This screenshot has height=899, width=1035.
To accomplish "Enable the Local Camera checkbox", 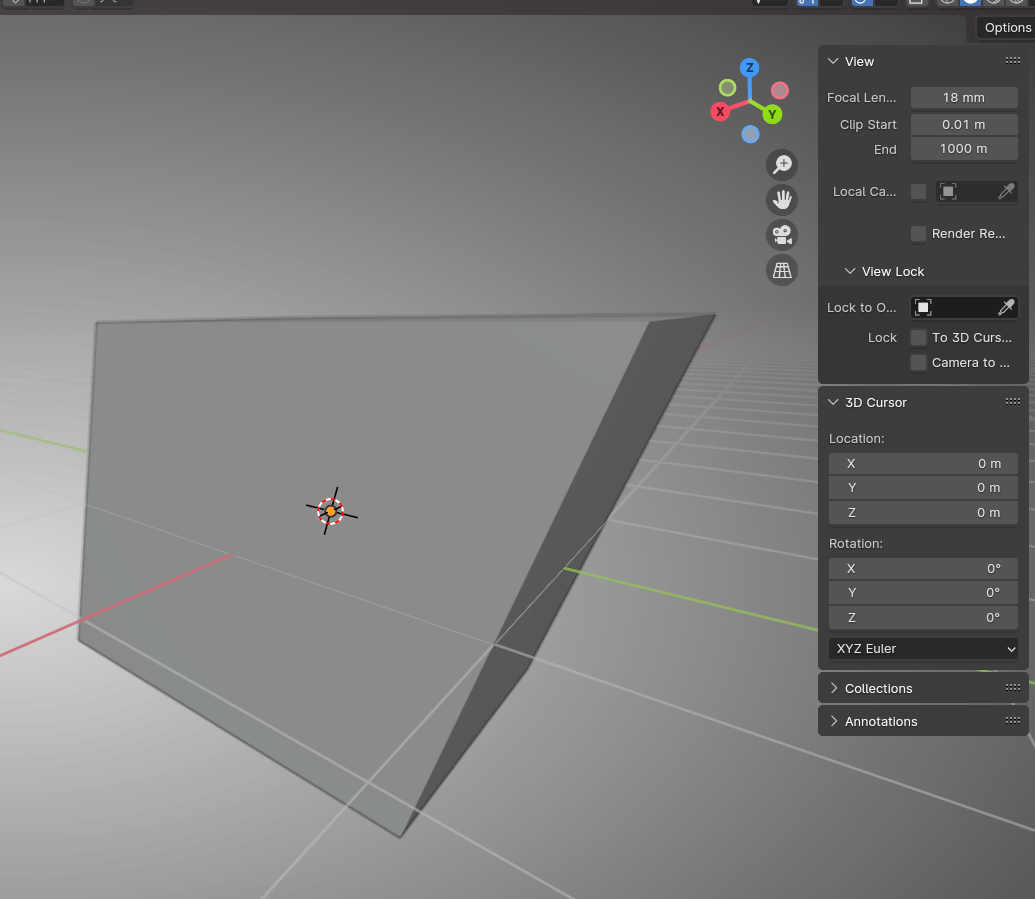I will coord(918,192).
